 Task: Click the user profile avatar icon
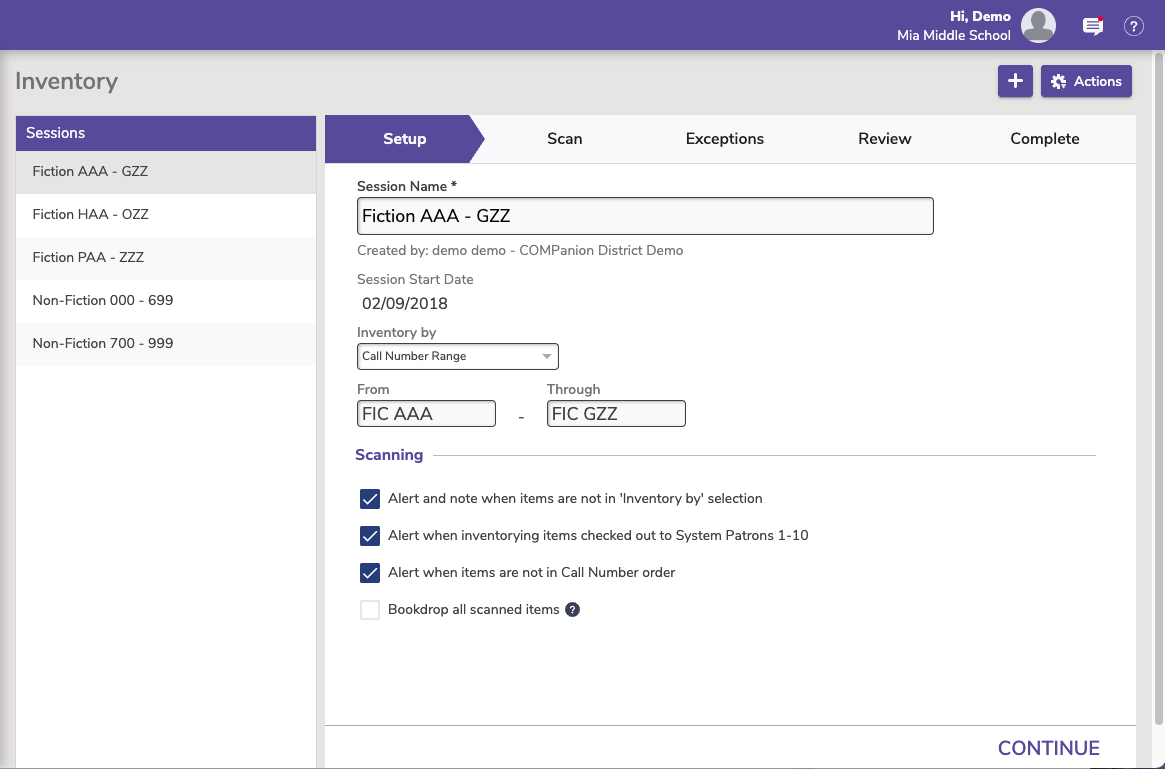[x=1039, y=26]
